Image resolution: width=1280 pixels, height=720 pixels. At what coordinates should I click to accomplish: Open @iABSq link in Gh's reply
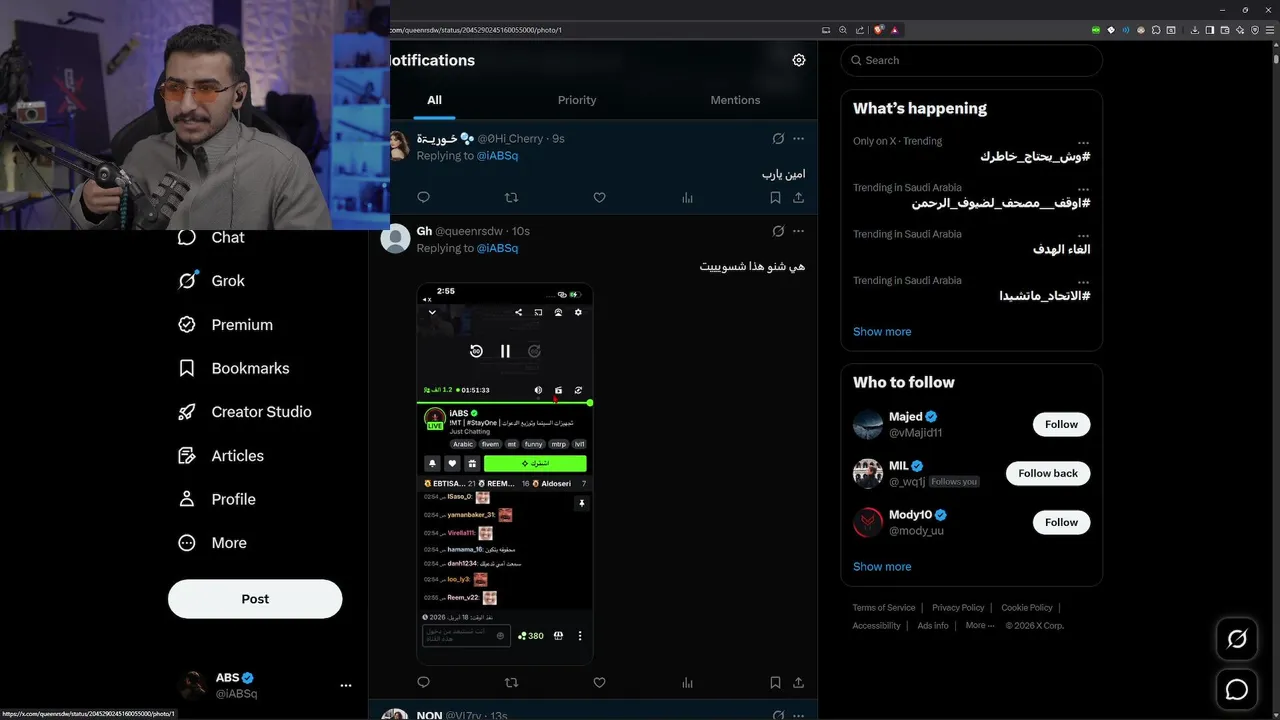497,248
